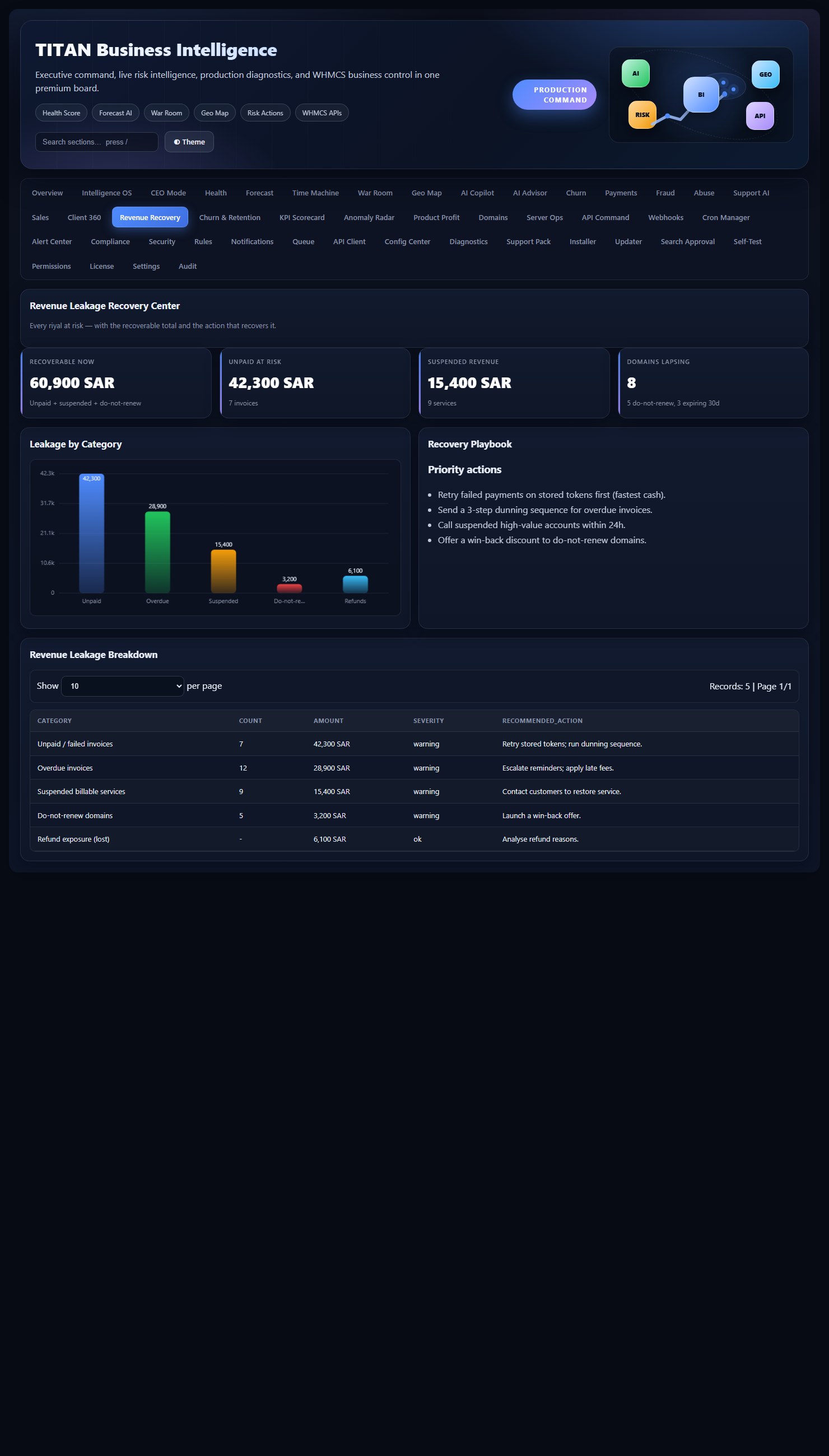Click the Forecast AI chip
The image size is (829, 1456).
coord(115,113)
